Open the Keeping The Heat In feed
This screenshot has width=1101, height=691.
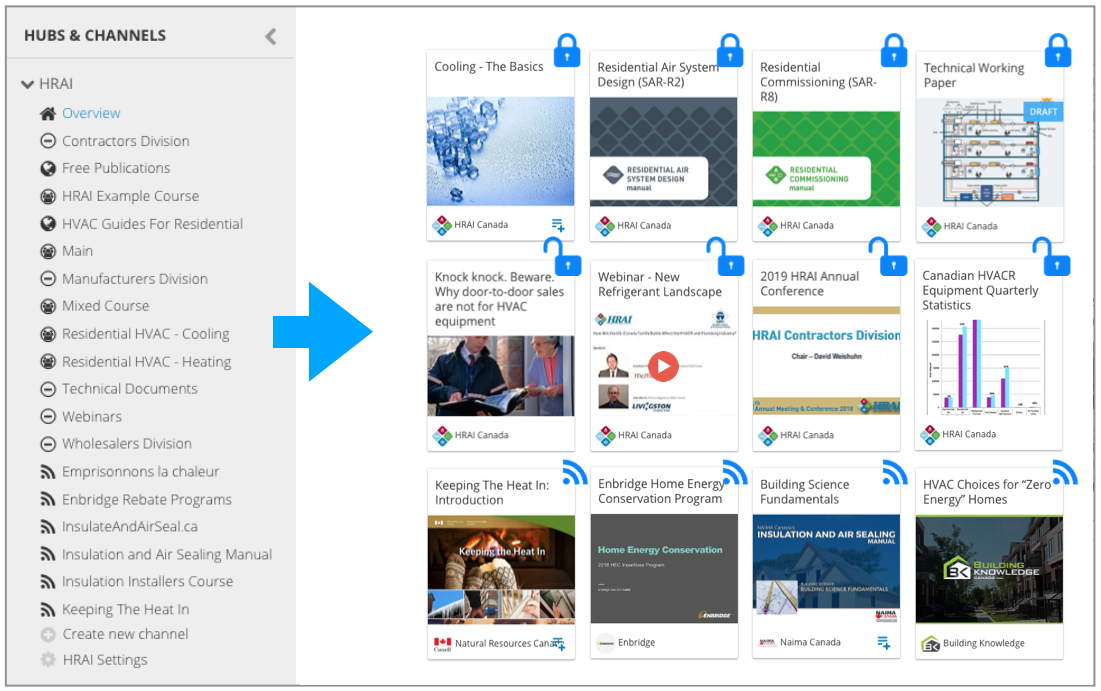click(126, 610)
